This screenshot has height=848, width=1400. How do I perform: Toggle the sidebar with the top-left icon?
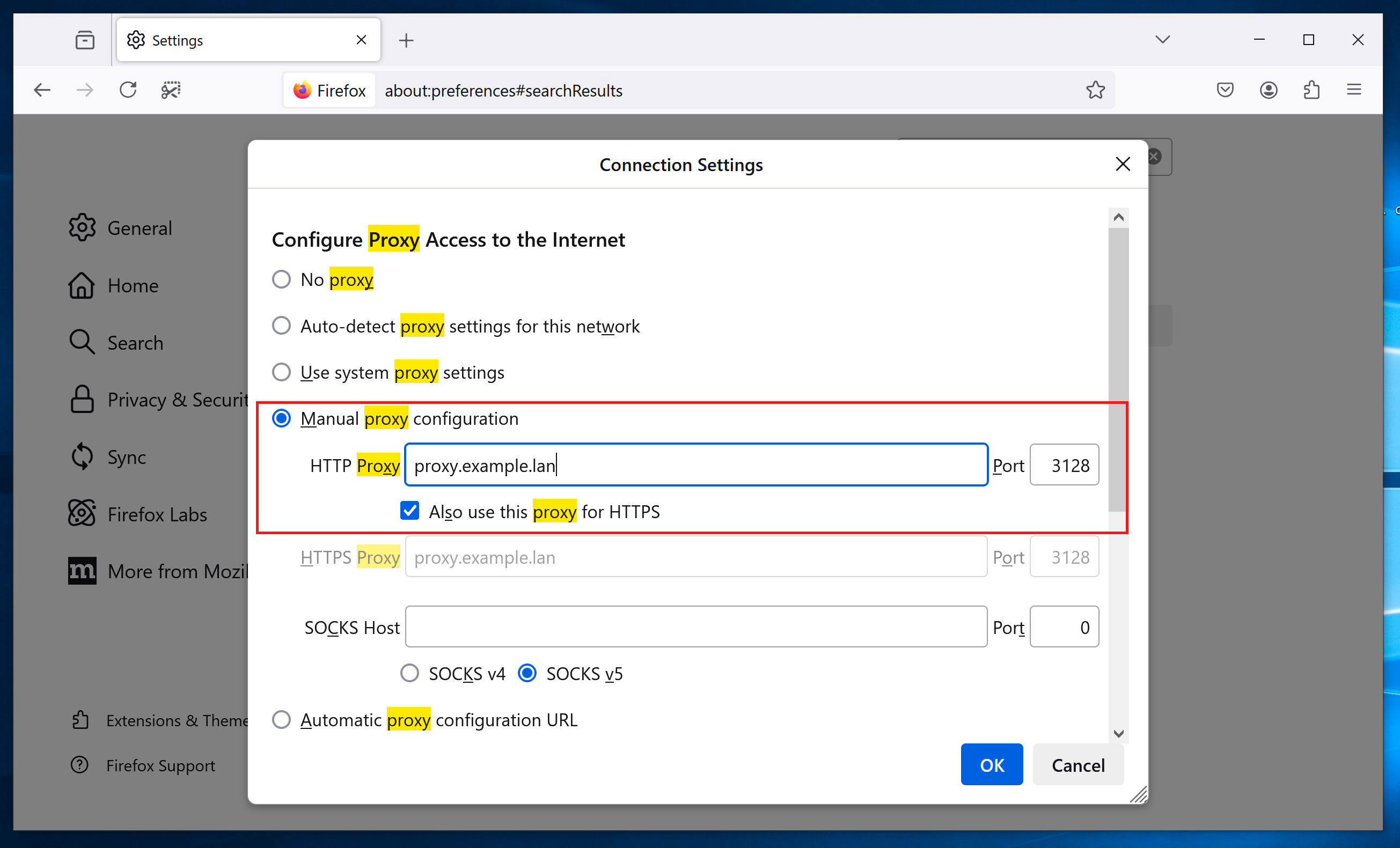[85, 40]
